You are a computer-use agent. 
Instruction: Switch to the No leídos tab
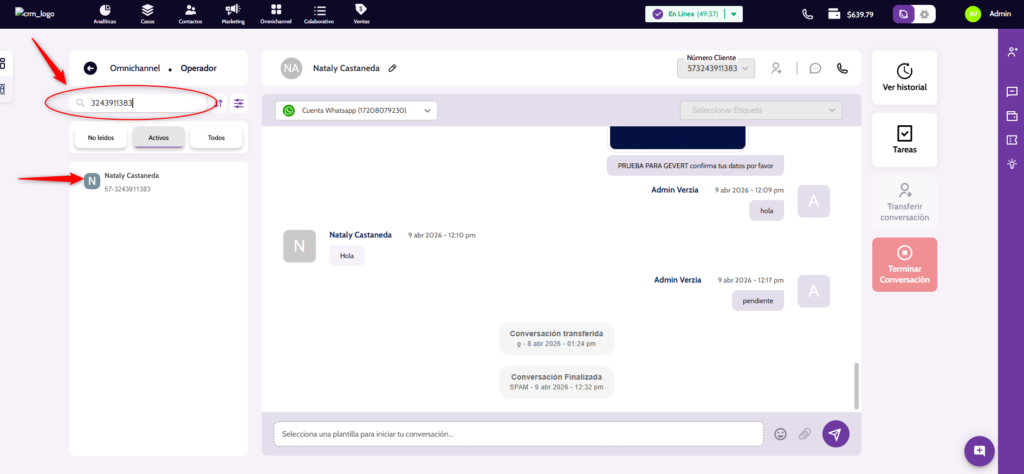pyautogui.click(x=100, y=138)
